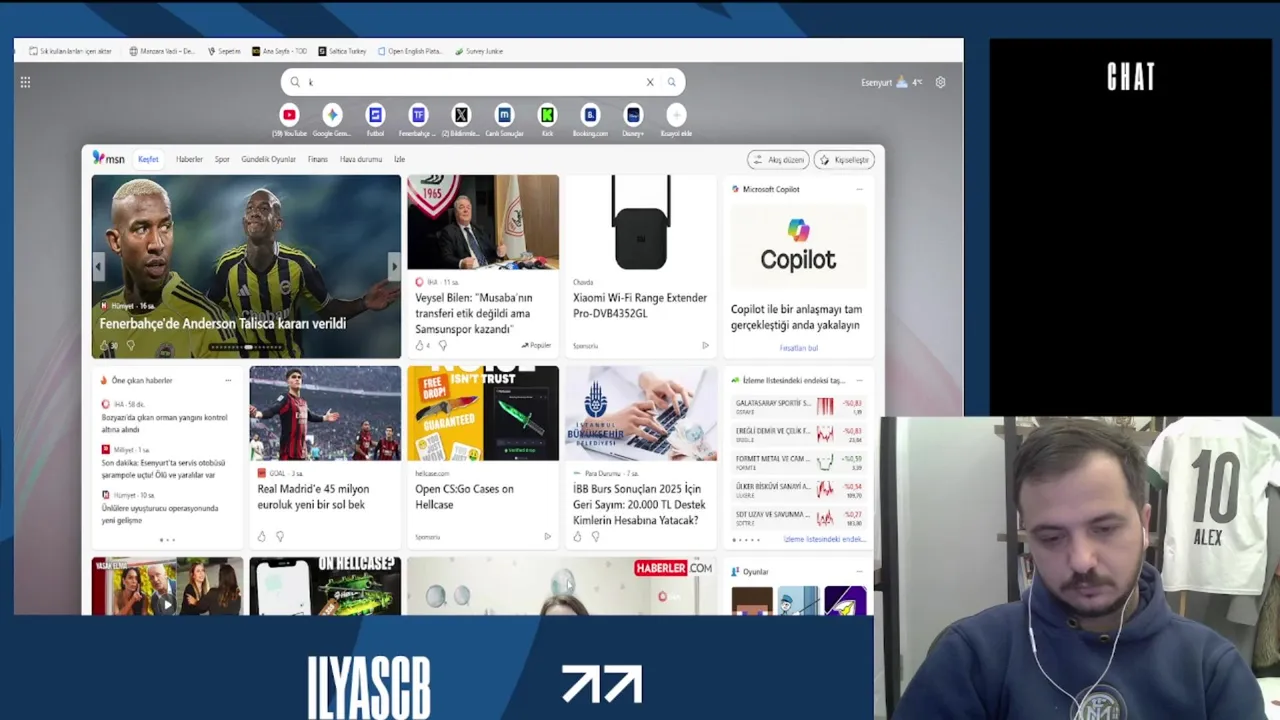Viewport: 1280px width, 720px height.
Task: Open more options on Oyunlar card
Action: 859,571
